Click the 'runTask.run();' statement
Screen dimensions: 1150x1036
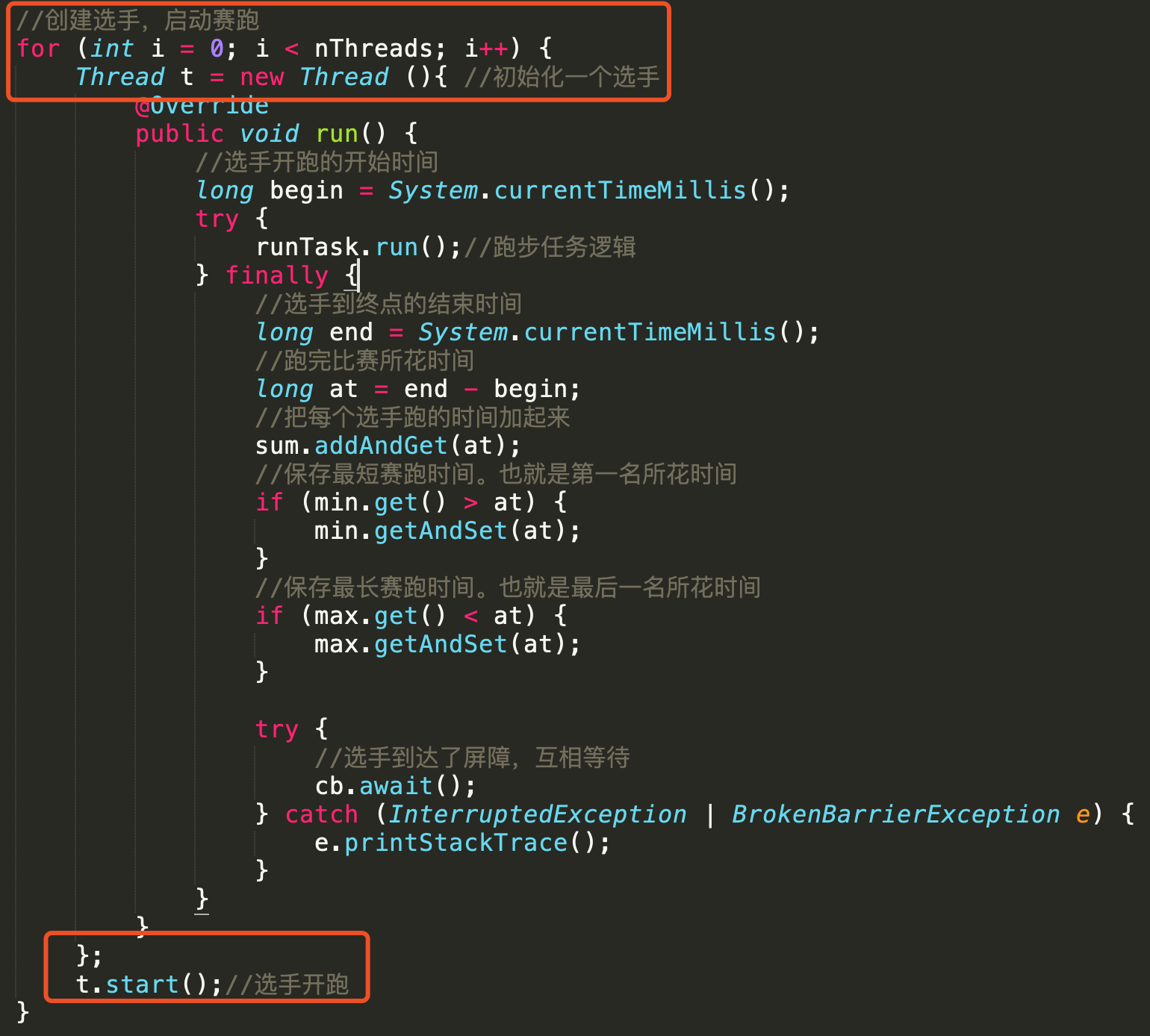click(x=358, y=247)
